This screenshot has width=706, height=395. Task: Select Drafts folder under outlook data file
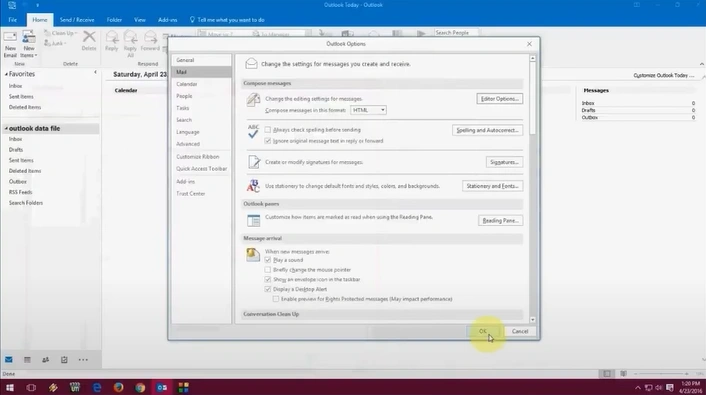click(x=16, y=150)
